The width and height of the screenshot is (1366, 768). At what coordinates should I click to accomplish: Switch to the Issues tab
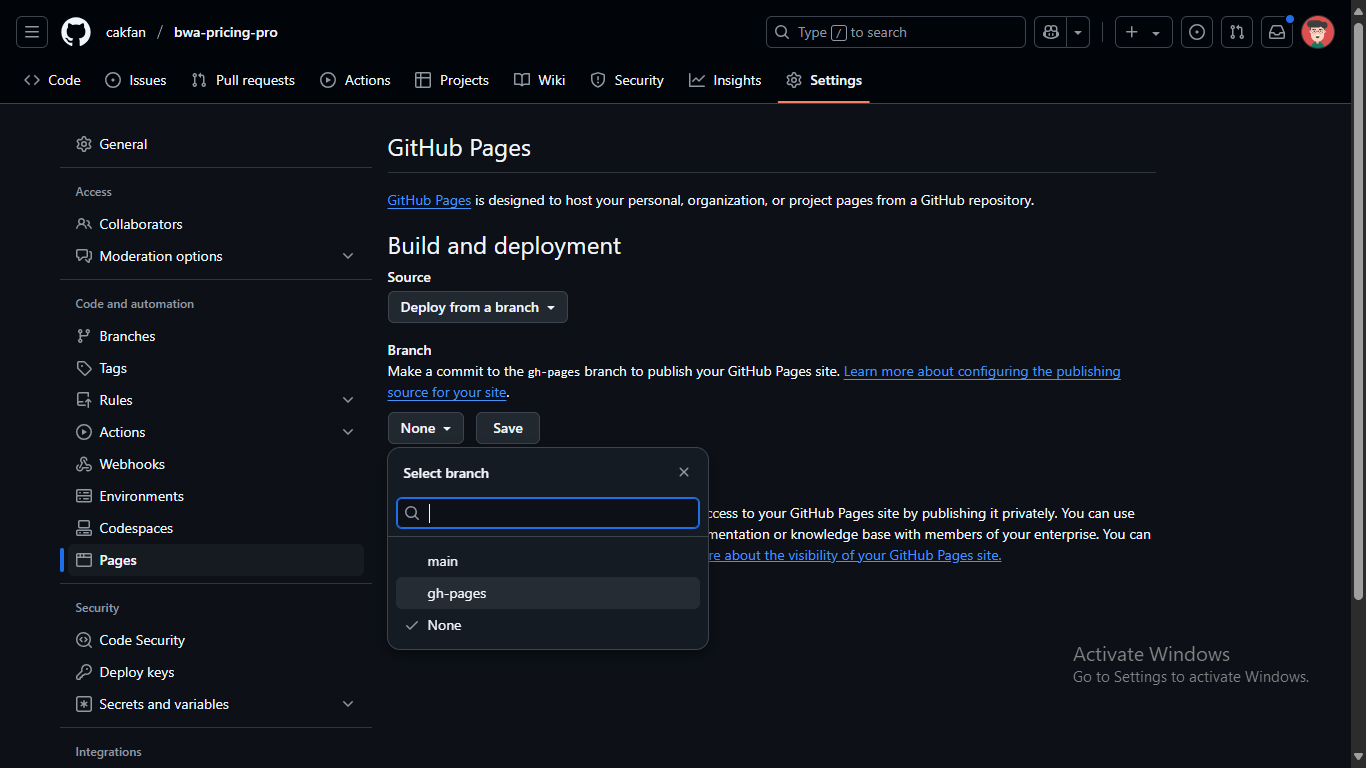click(x=136, y=80)
